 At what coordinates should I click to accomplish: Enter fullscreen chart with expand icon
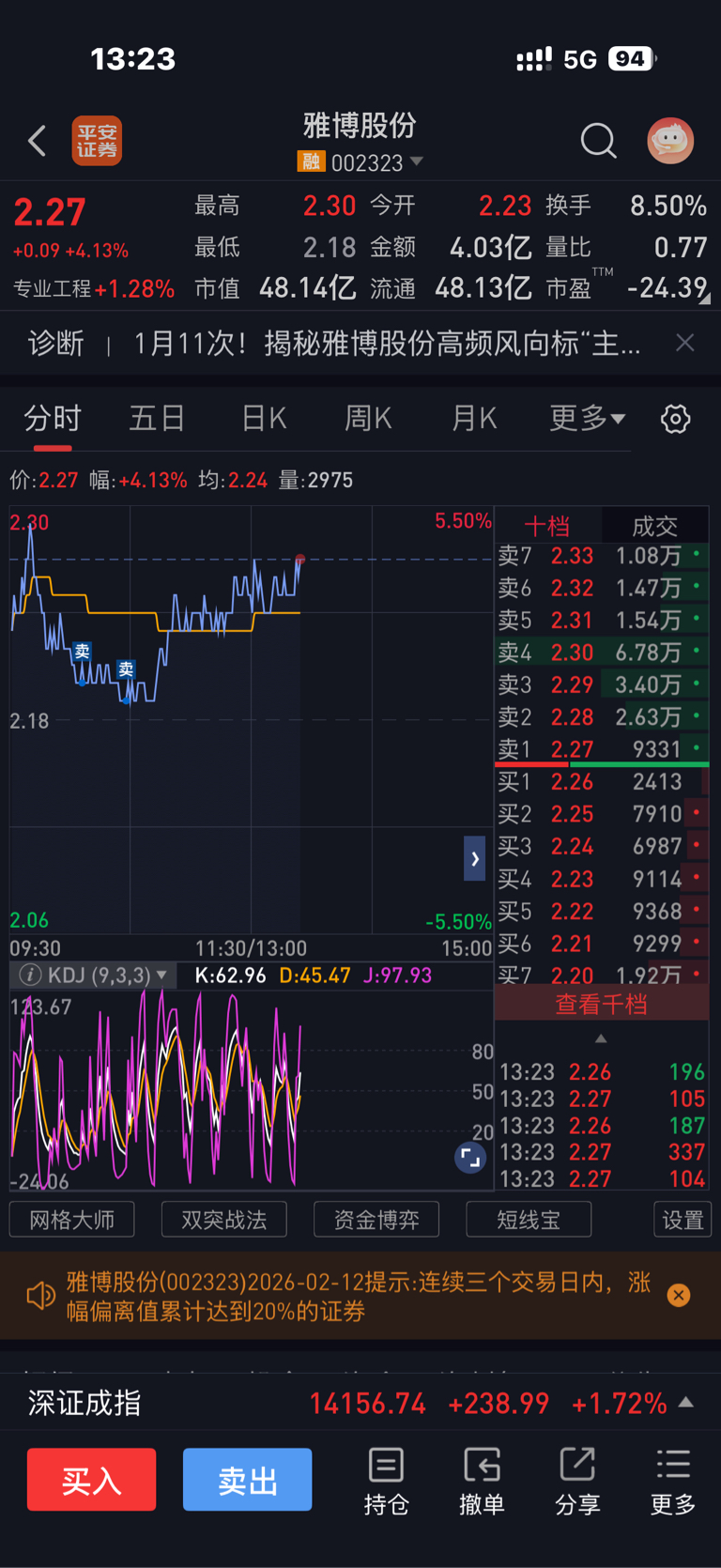coord(470,1158)
